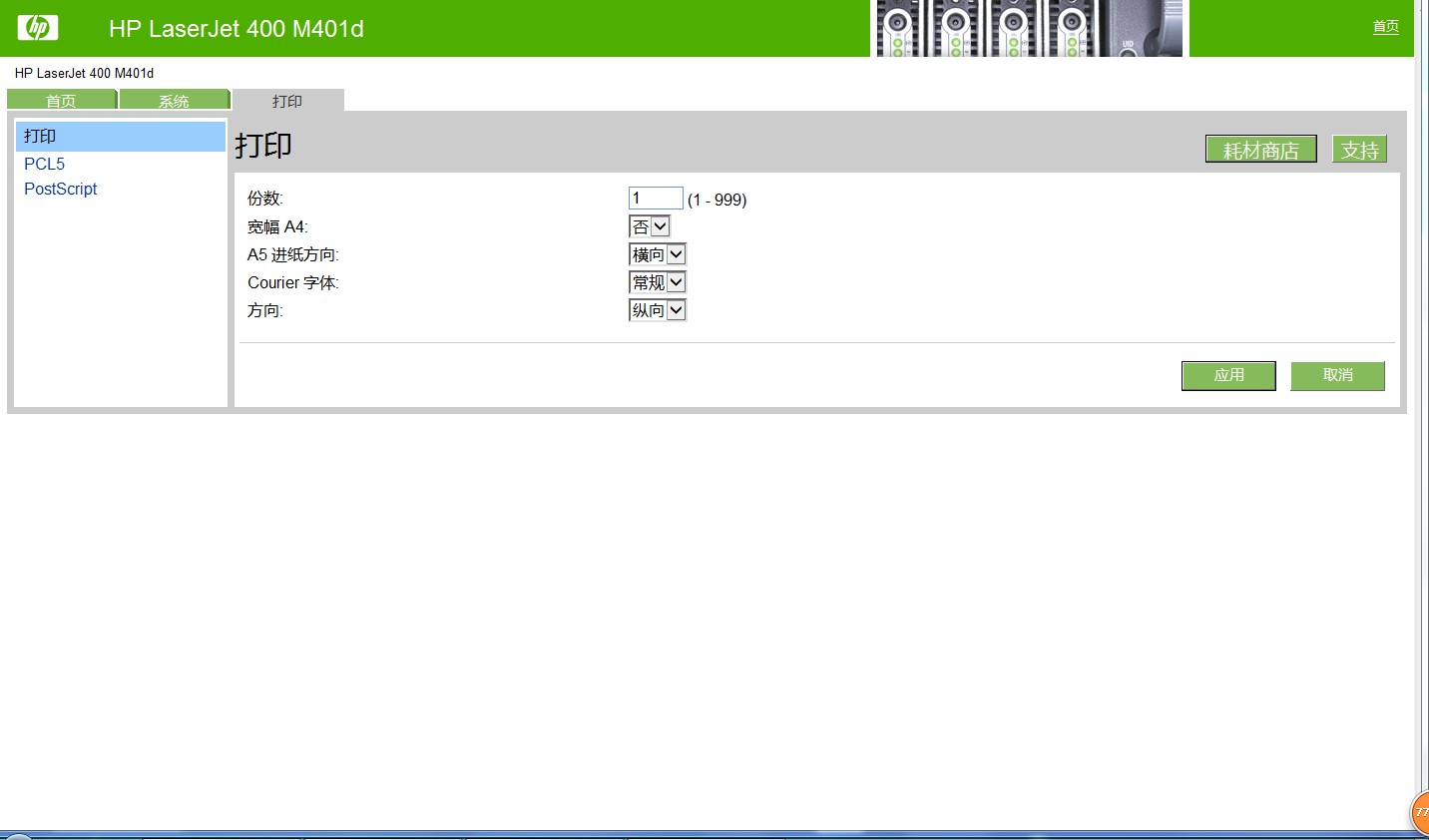Click the 首页 link in the header
Screen dimensions: 1429x840
point(1386,27)
